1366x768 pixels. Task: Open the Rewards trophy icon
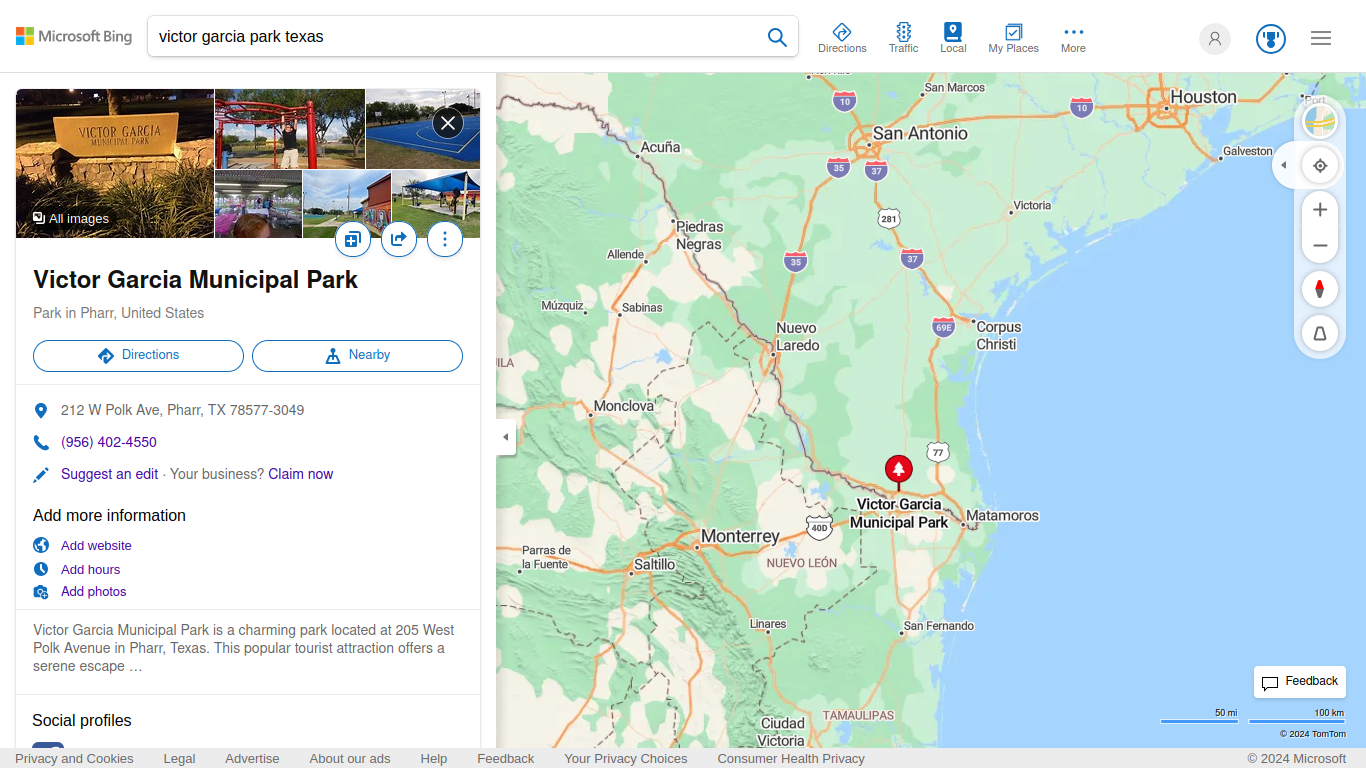coord(1271,38)
